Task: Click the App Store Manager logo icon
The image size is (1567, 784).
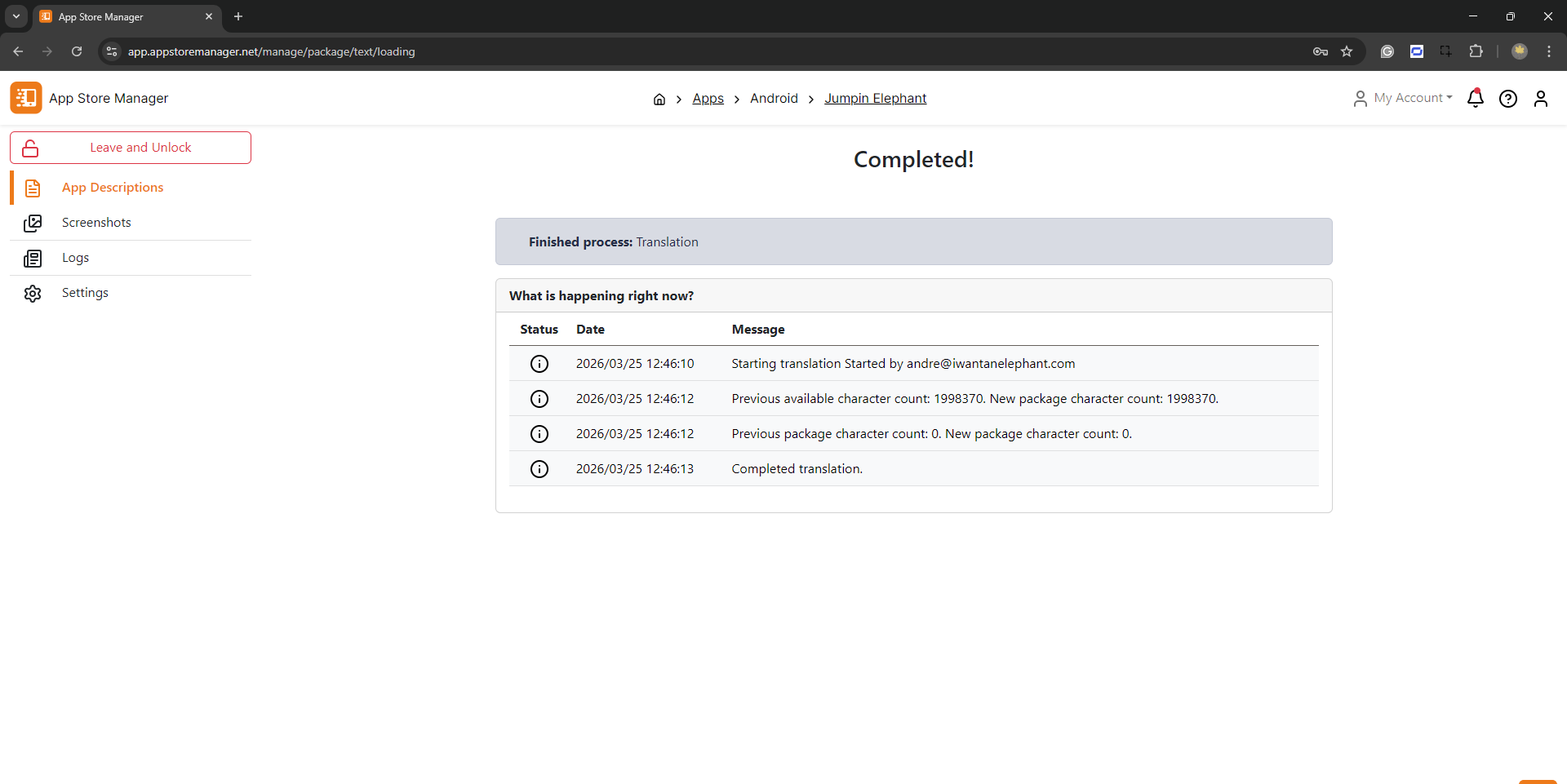Action: tap(26, 98)
